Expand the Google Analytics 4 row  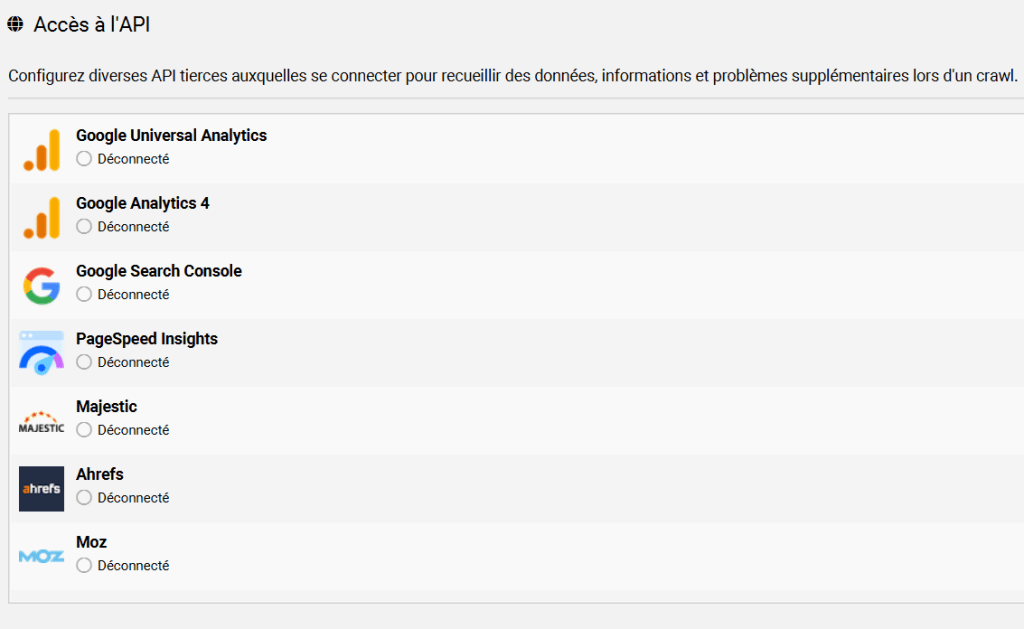[x=500, y=214]
